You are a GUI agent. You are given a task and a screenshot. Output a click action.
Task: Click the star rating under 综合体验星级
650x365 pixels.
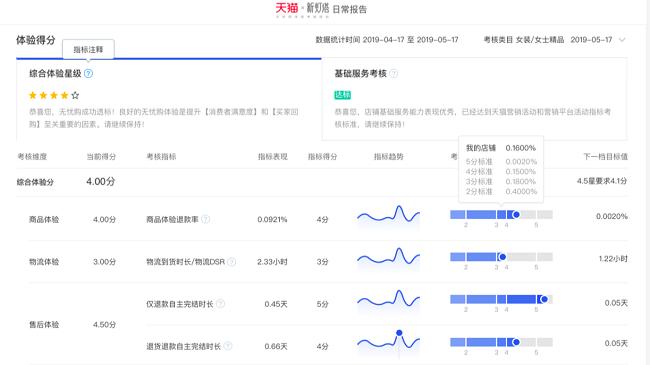pos(54,95)
